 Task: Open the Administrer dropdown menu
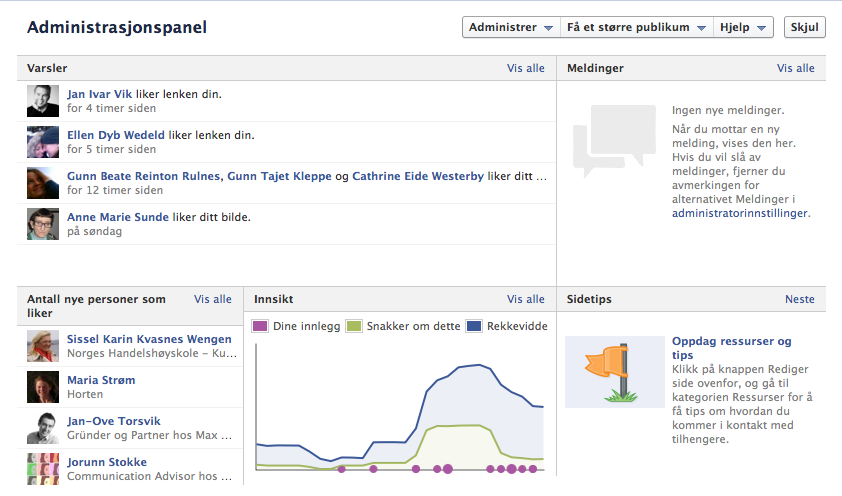tap(511, 28)
